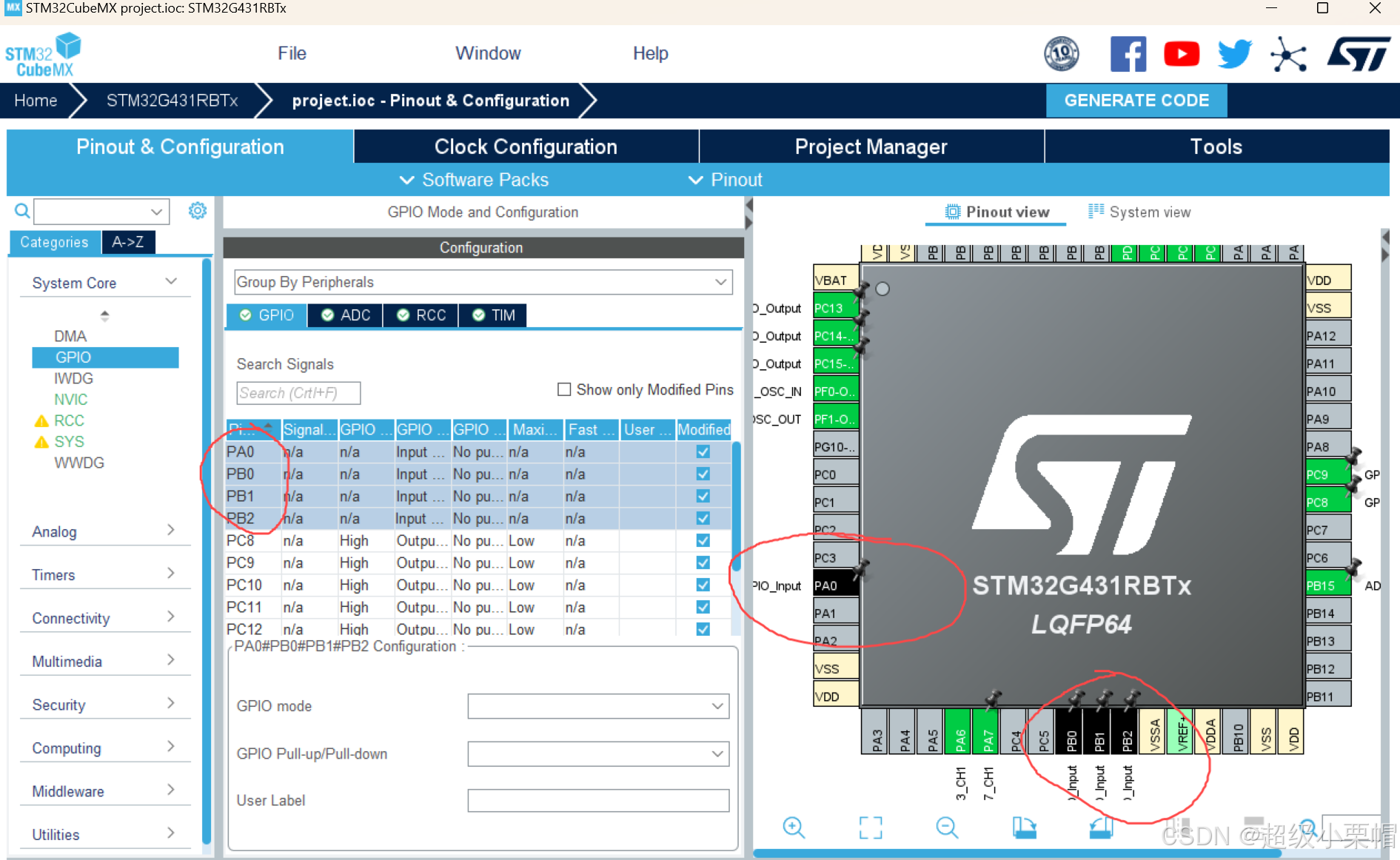Open the Pinout dropdown menu

click(x=726, y=180)
